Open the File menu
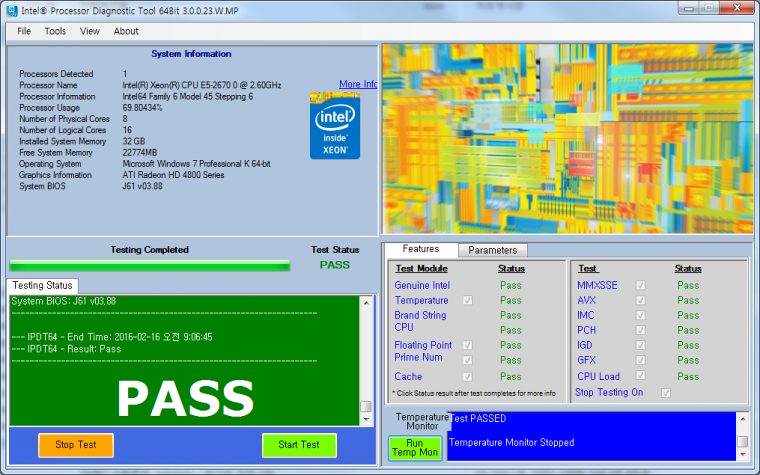 [24, 31]
